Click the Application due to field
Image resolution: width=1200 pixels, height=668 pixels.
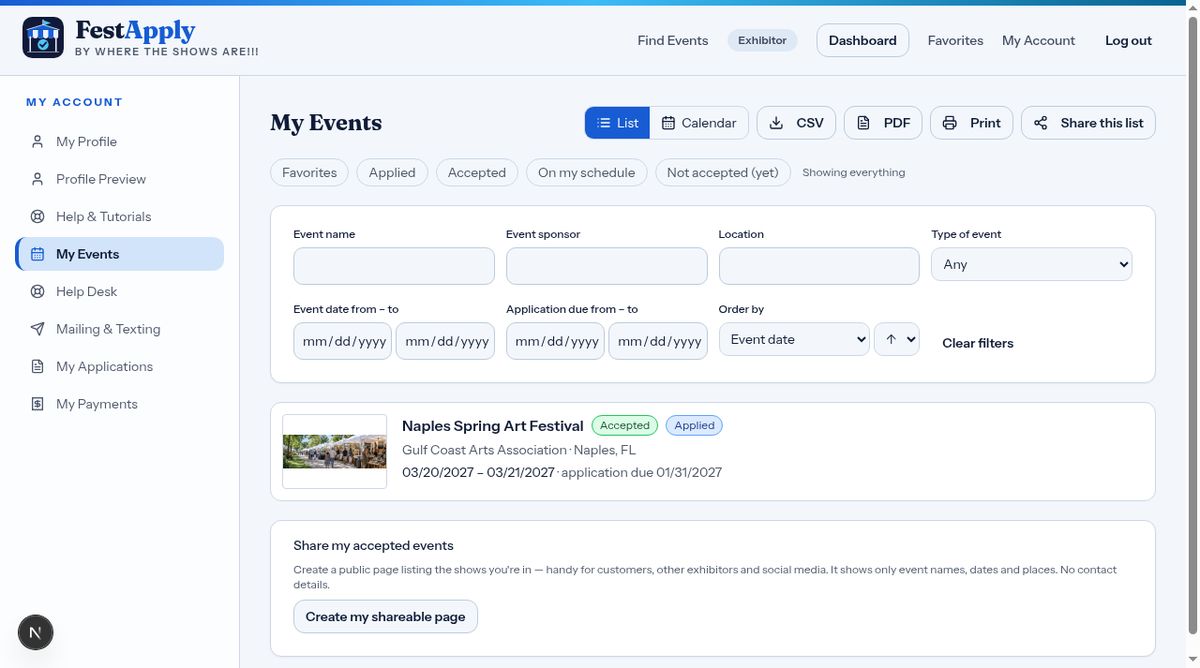click(658, 341)
